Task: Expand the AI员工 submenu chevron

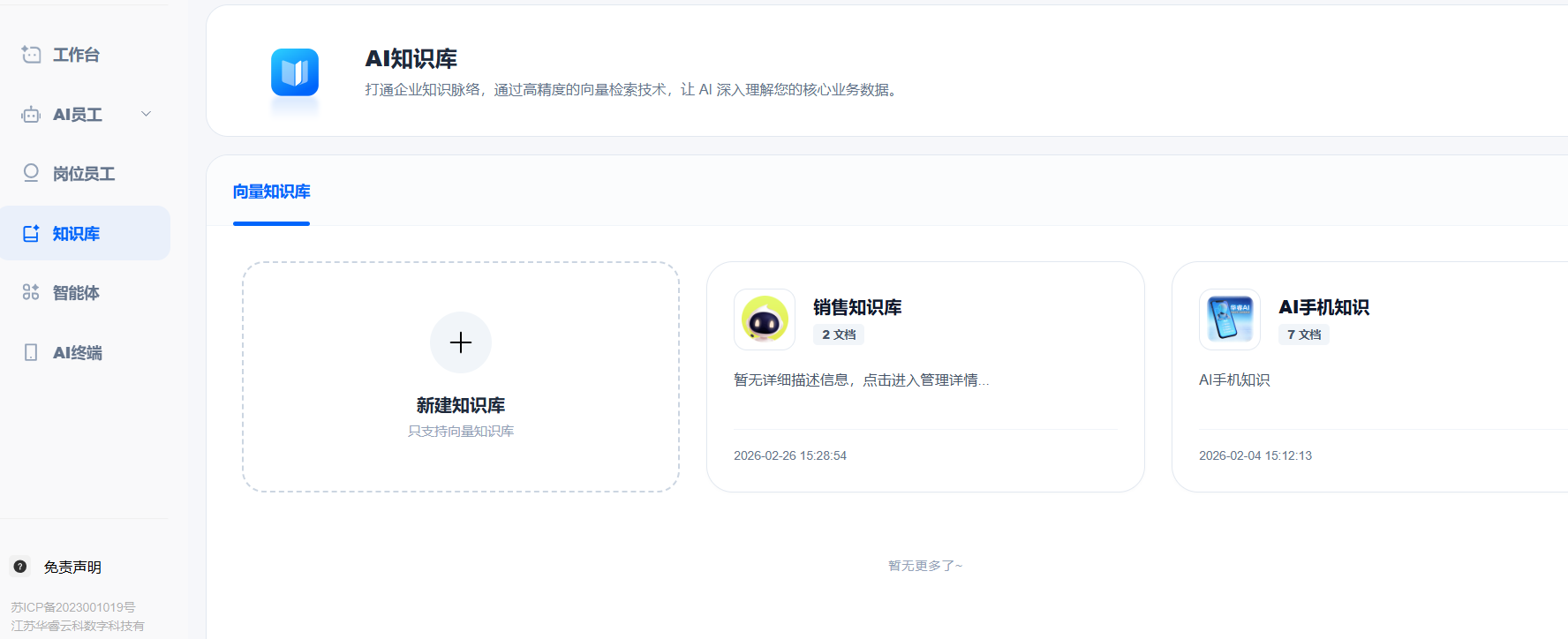Action: point(147,114)
